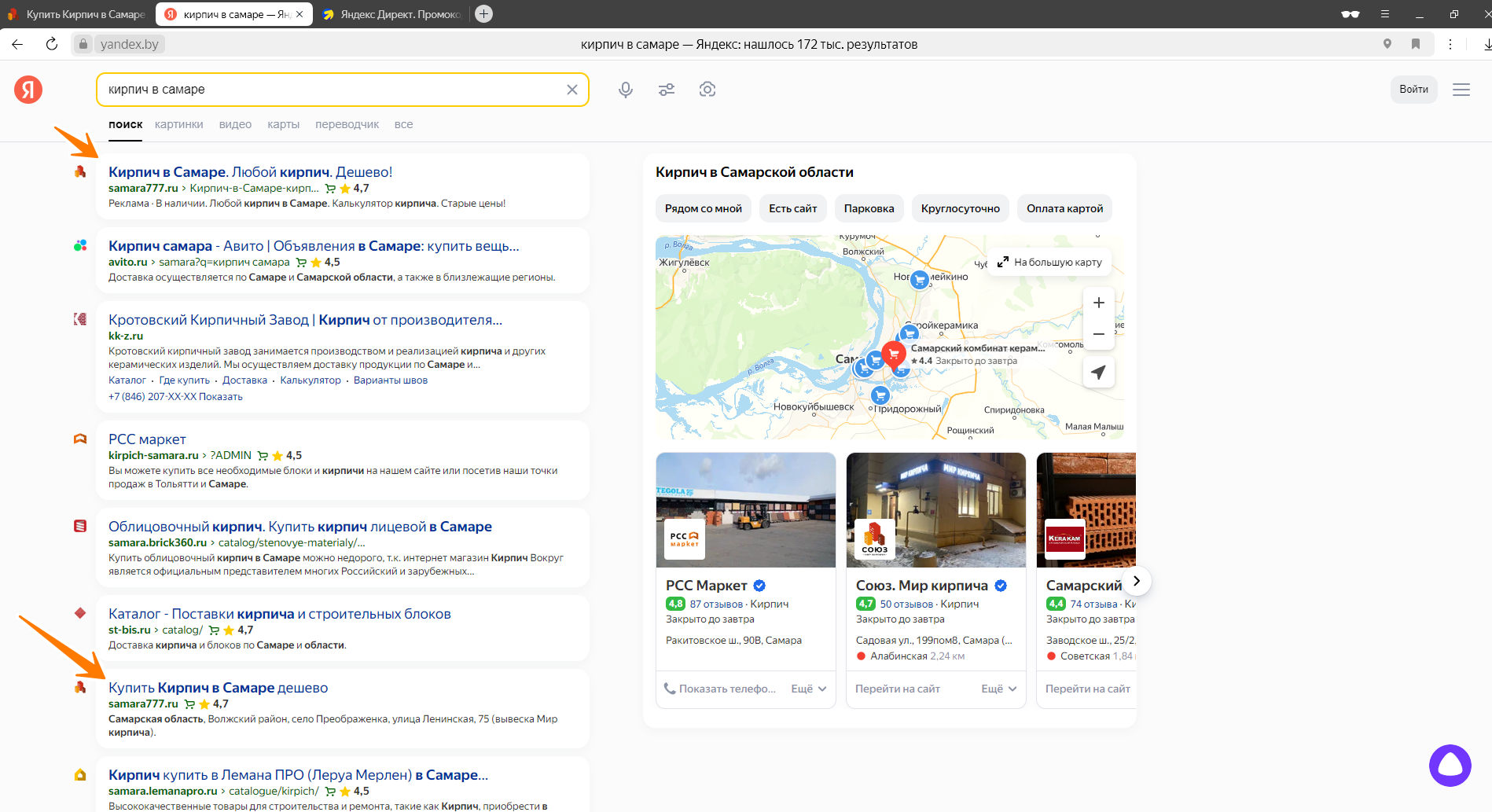Open the Авито Кирпич самара result
1492x812 pixels.
coord(314,246)
